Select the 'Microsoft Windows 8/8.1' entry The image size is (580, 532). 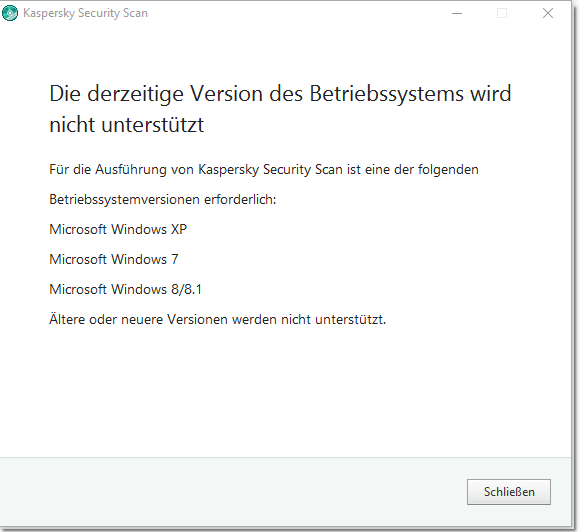click(x=125, y=289)
